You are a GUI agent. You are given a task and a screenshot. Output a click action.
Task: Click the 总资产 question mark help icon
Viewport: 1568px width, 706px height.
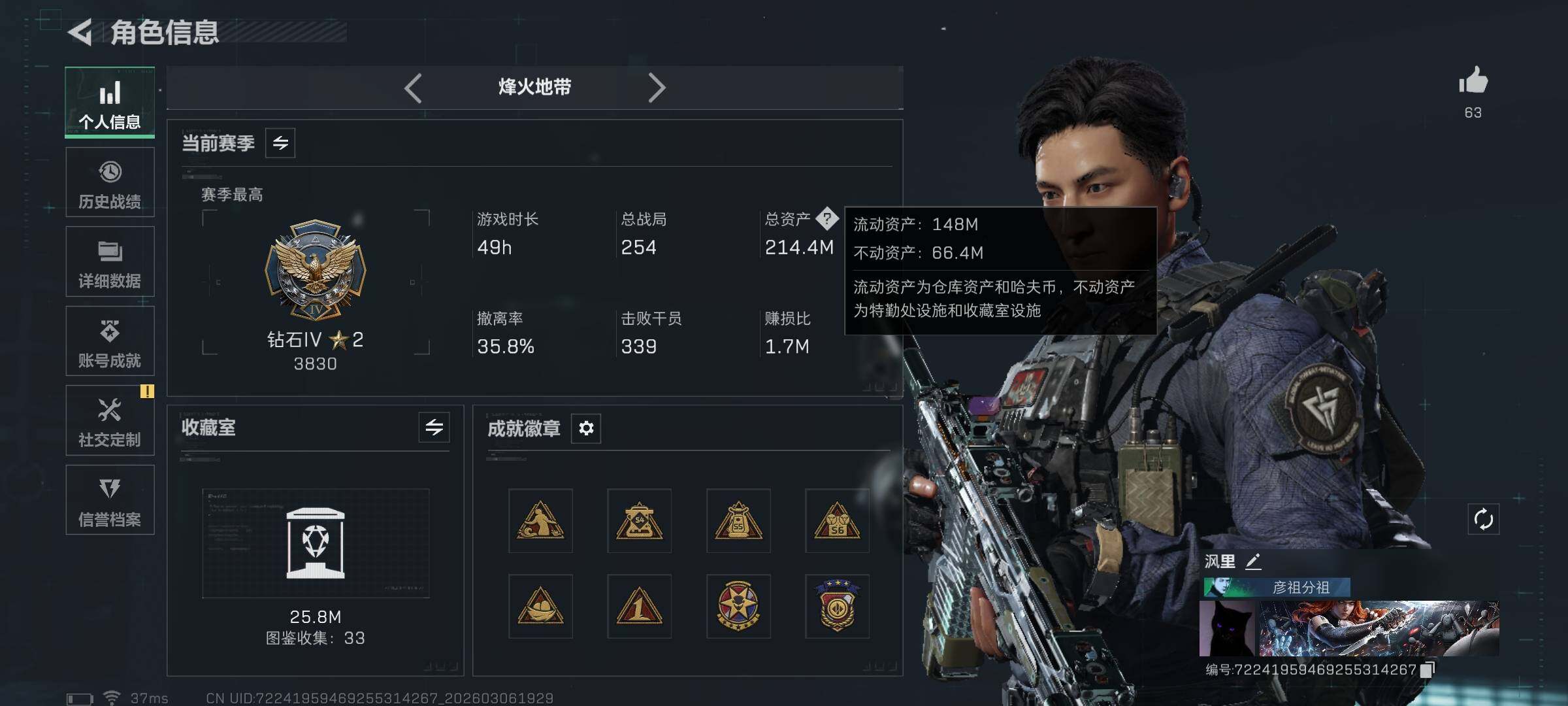[x=827, y=218]
